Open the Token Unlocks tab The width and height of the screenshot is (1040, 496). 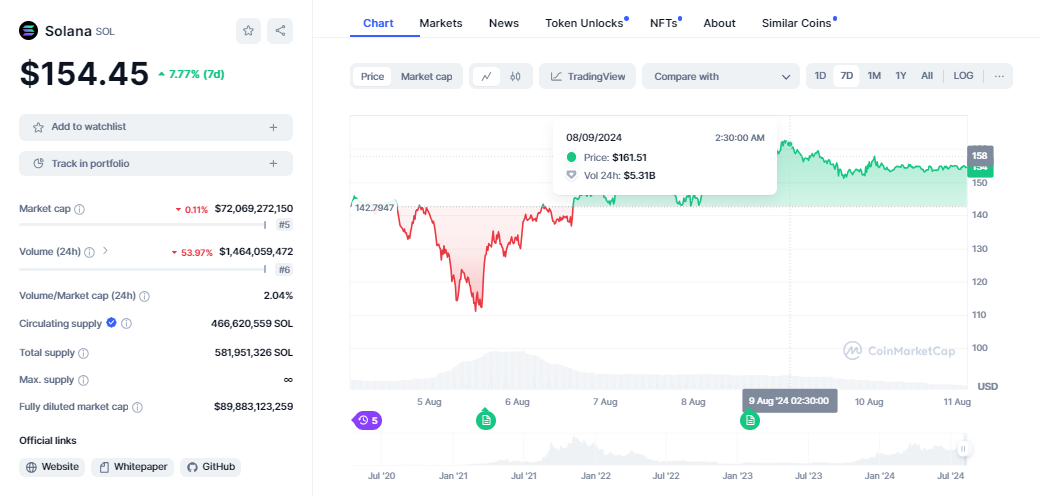point(584,23)
